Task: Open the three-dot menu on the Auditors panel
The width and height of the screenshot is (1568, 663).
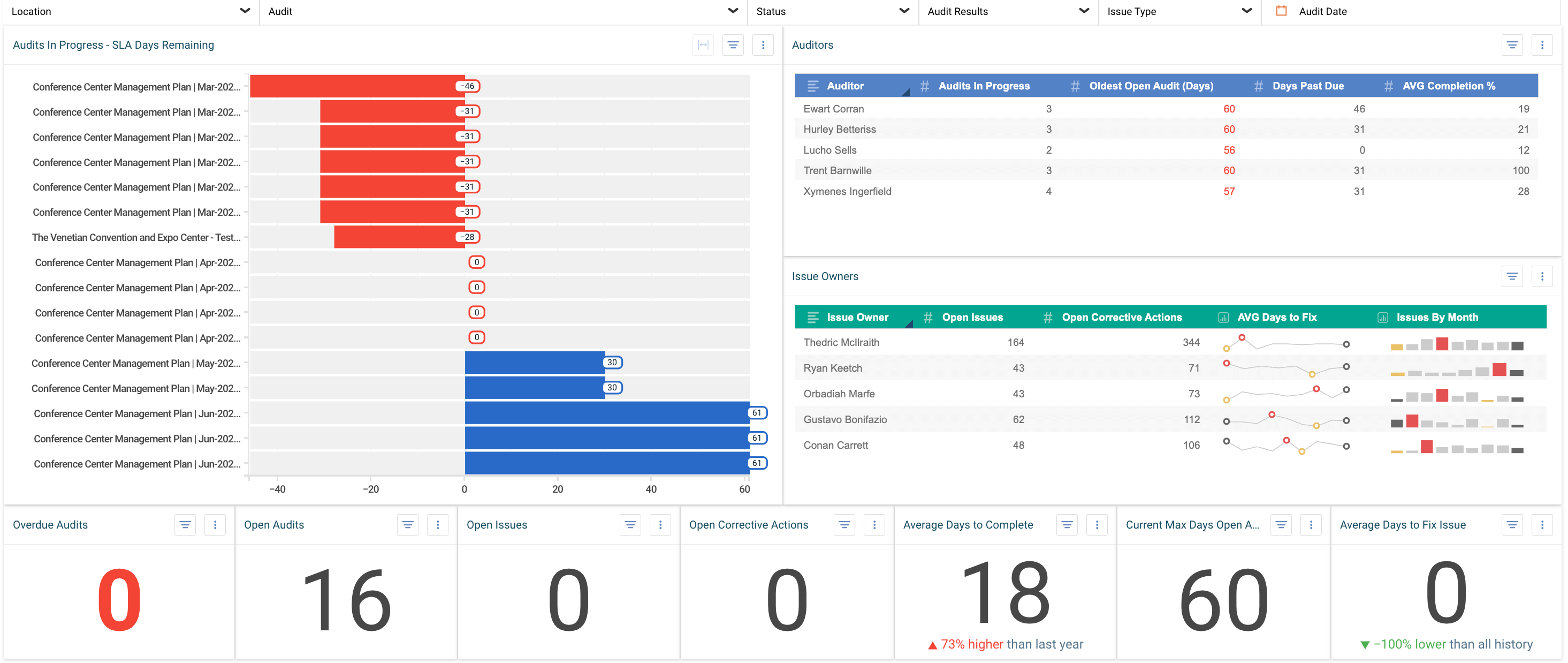Action: pos(1542,44)
